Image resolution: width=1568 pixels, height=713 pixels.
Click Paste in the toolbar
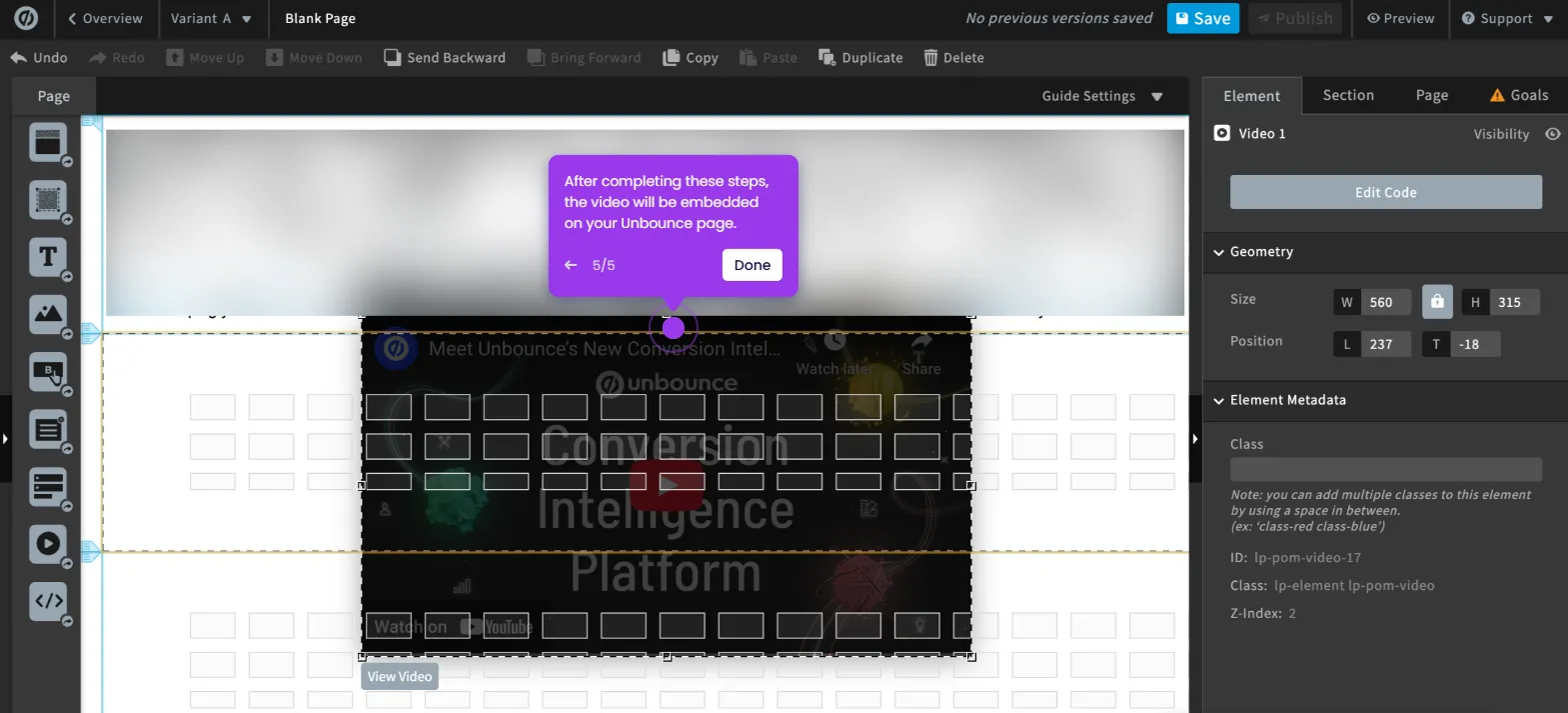click(769, 58)
